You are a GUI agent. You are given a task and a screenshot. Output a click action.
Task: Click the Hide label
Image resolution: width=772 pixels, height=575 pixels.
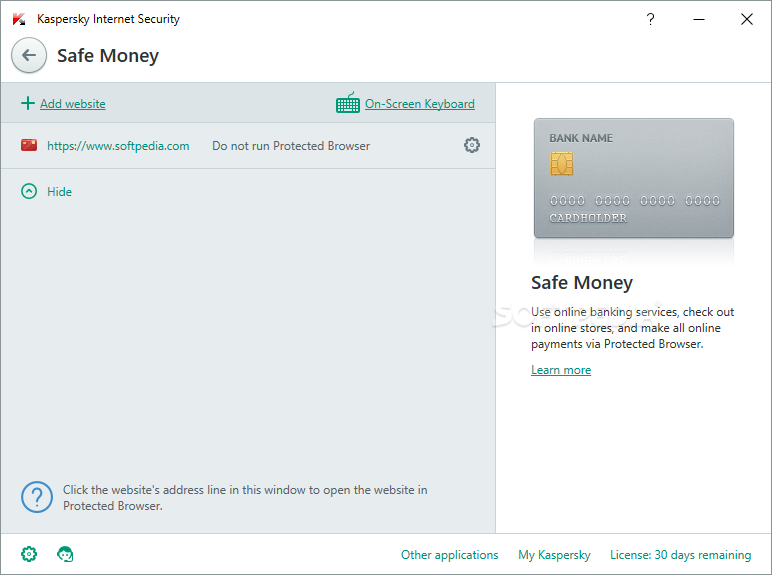click(60, 192)
